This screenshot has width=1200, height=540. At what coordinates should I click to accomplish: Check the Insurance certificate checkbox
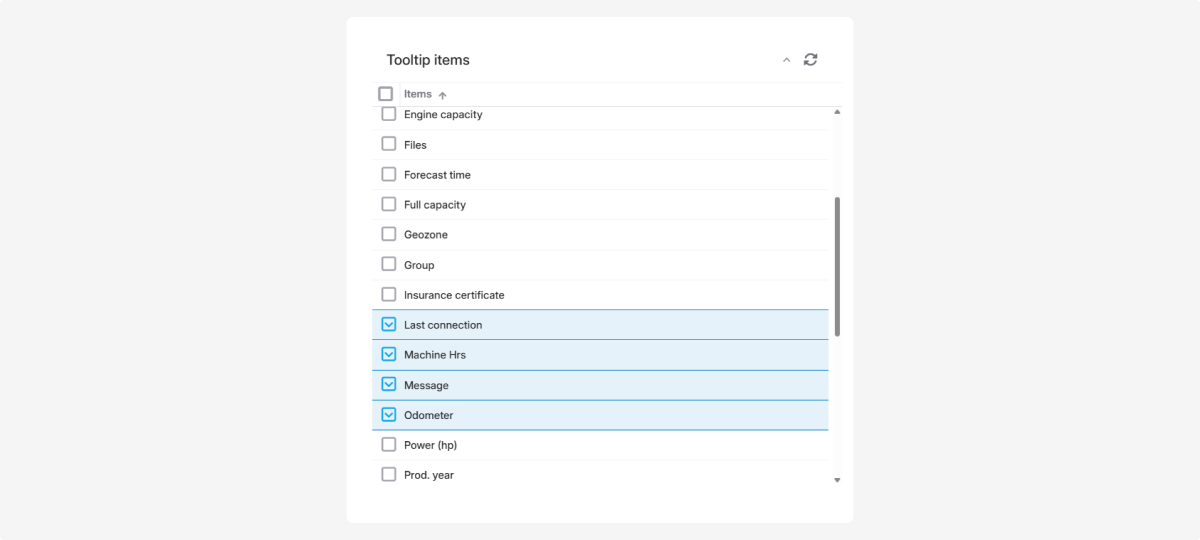click(x=389, y=294)
